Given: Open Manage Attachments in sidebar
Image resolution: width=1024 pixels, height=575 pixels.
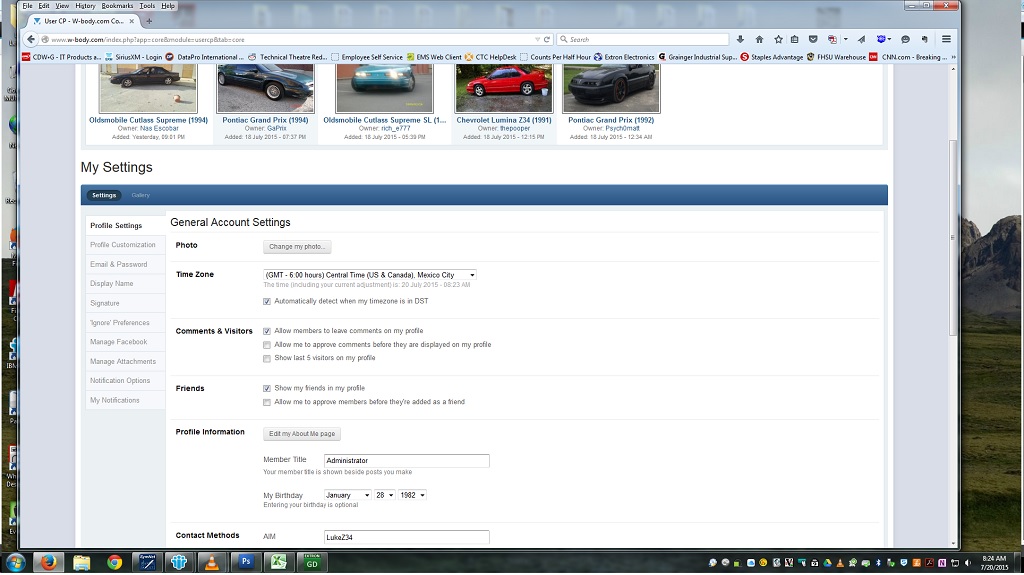Looking at the screenshot, I should (x=123, y=361).
